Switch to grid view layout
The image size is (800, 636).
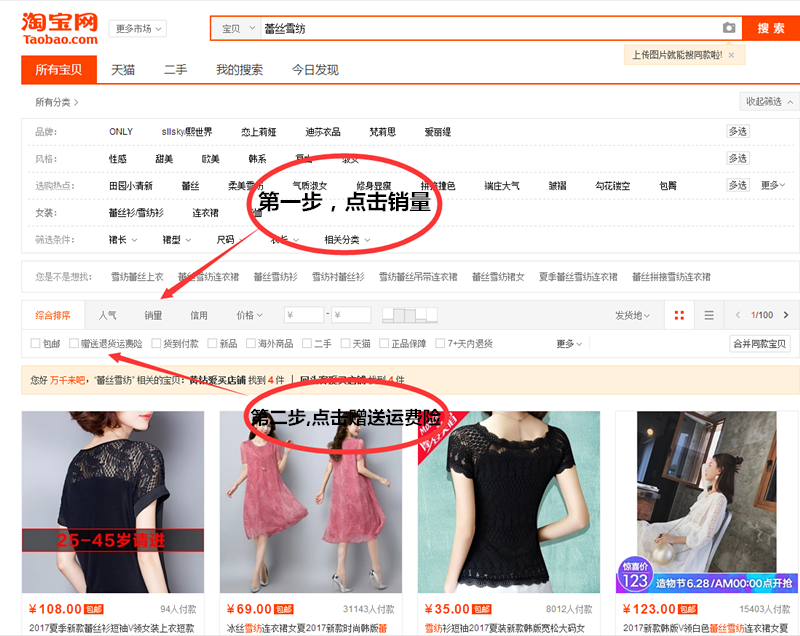pyautogui.click(x=680, y=315)
